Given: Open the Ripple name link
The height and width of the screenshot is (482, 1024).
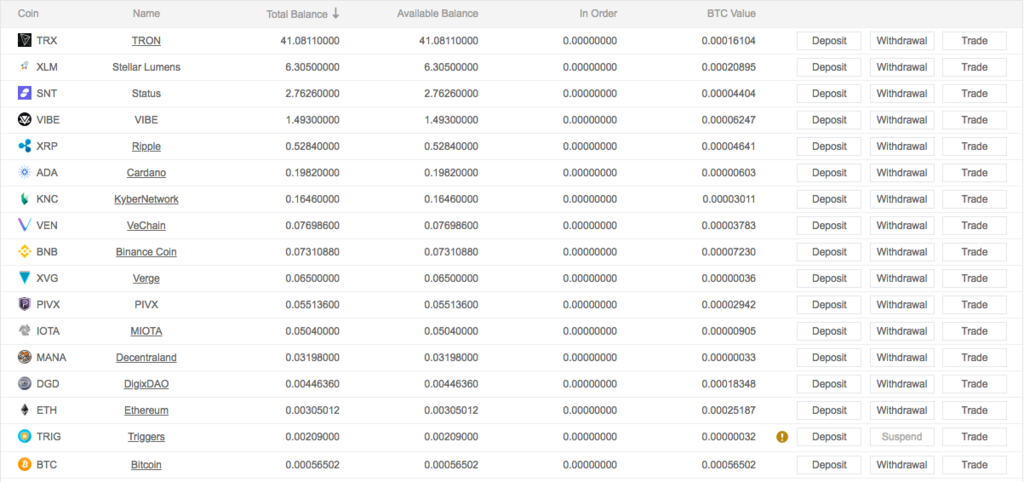Looking at the screenshot, I should tap(146, 146).
